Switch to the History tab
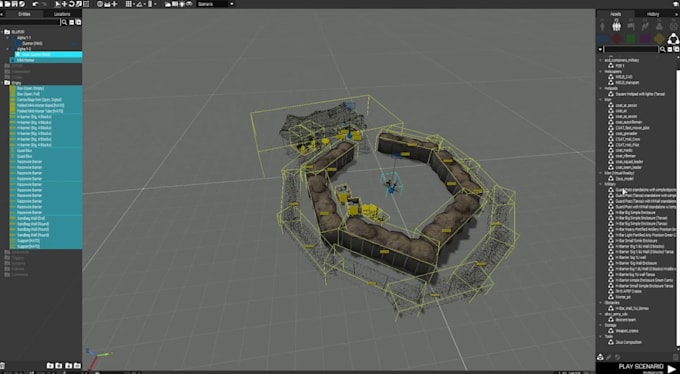Screen dimensions: 680x374 pyautogui.click(x=653, y=14)
